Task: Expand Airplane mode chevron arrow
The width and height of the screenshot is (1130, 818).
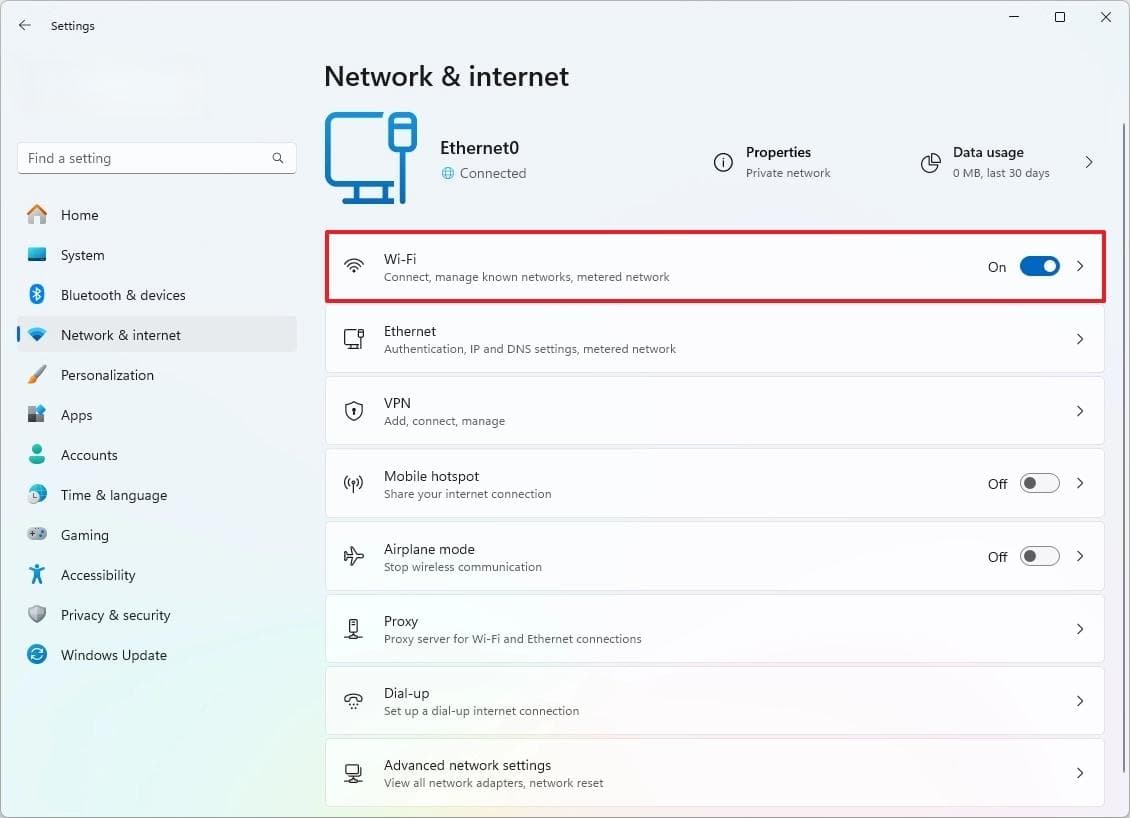Action: click(1080, 556)
